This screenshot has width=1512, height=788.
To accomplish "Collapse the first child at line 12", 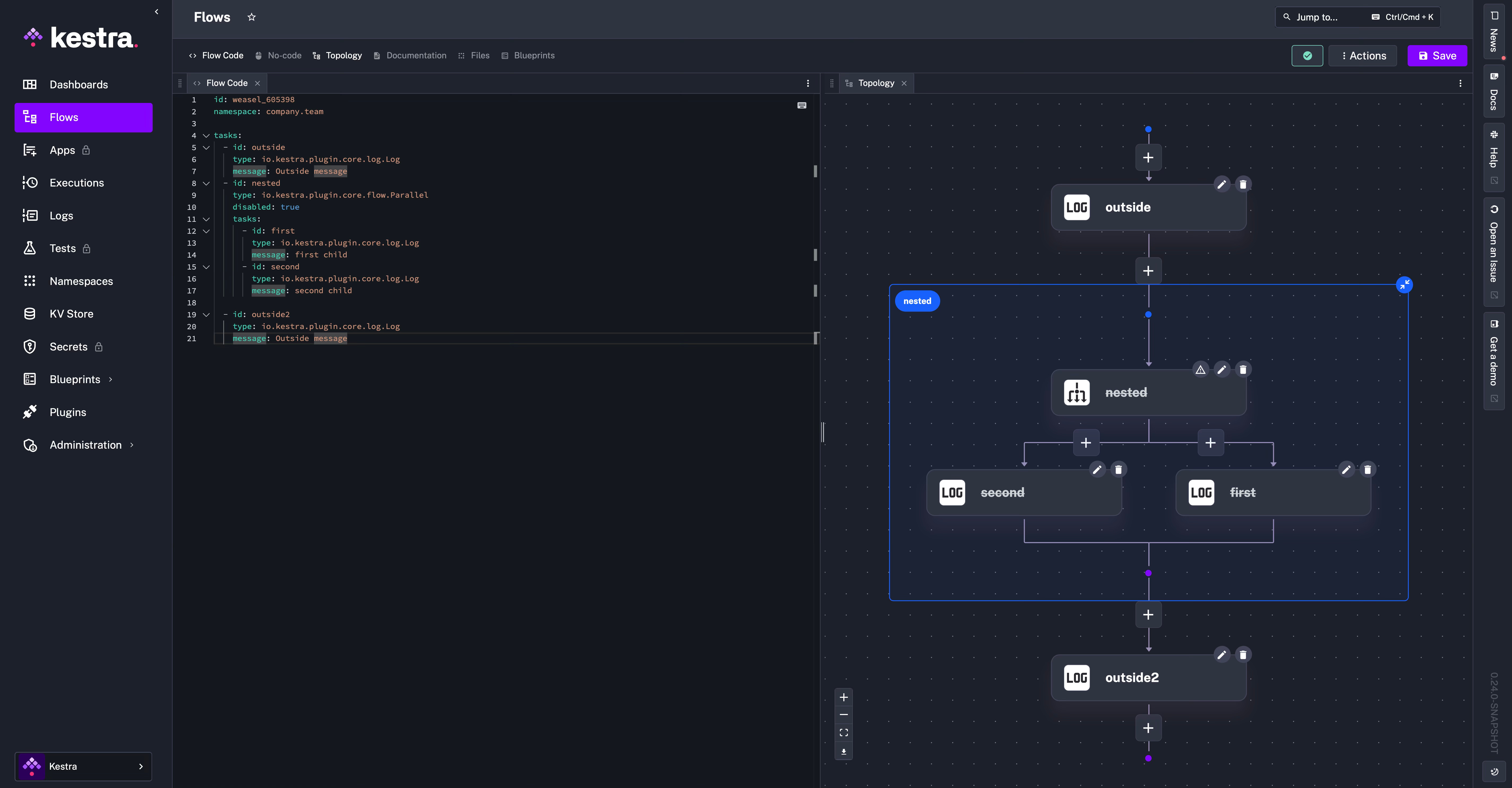I will click(x=206, y=231).
